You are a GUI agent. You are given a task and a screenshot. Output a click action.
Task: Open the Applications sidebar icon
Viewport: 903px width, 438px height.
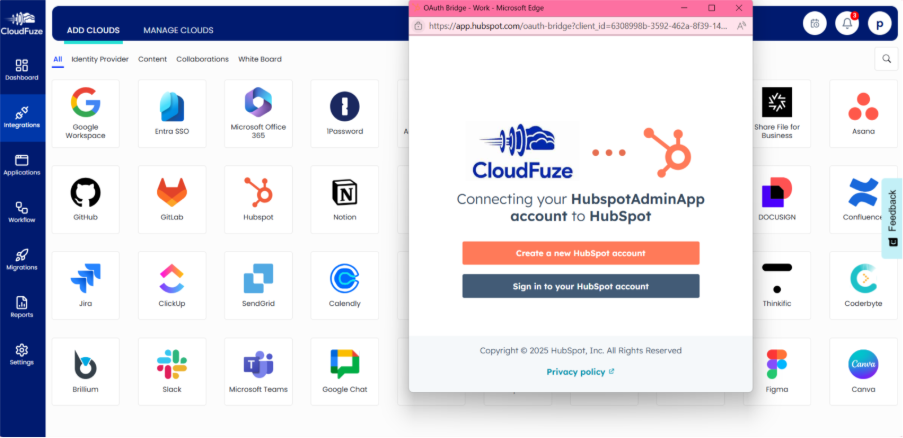pos(22,165)
